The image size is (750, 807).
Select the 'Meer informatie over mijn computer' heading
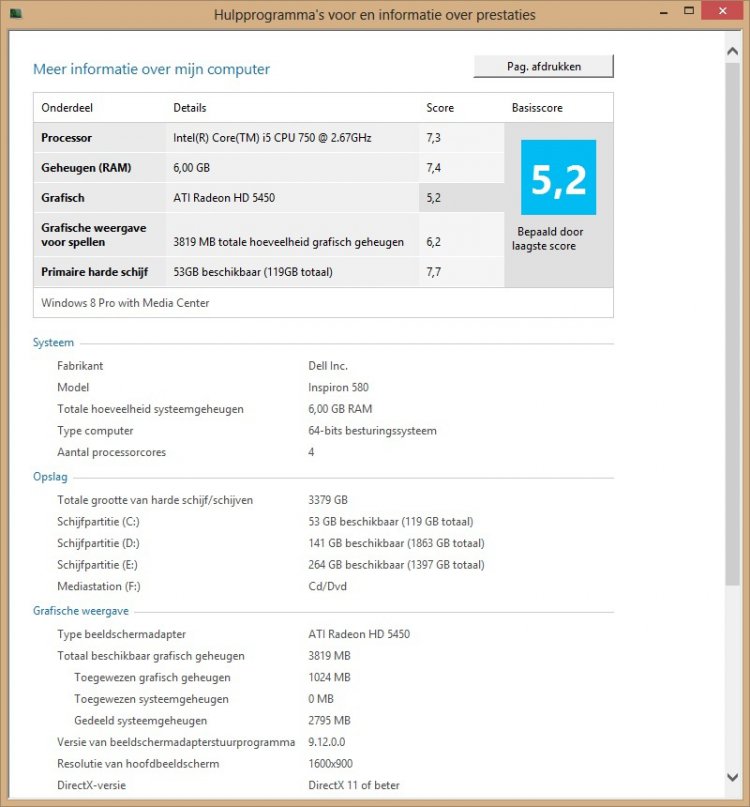pos(151,69)
